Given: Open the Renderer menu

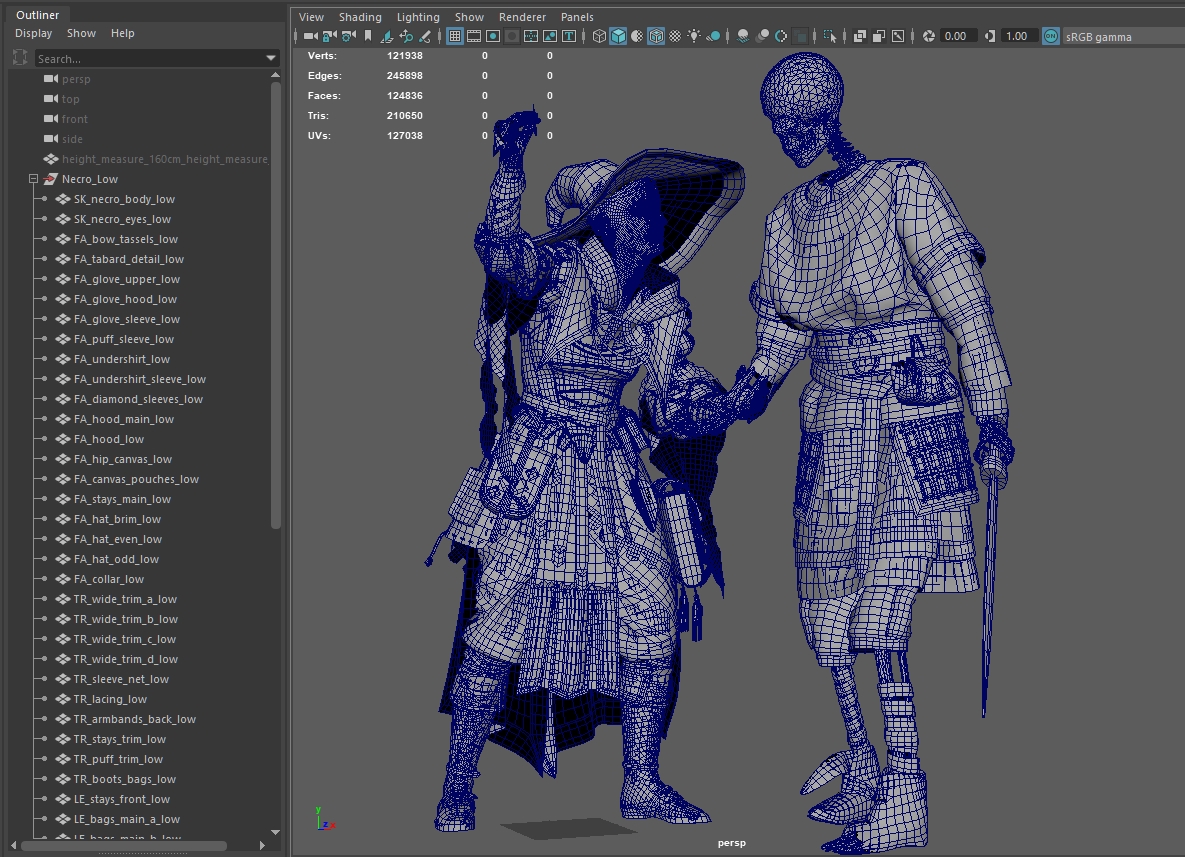Looking at the screenshot, I should 522,17.
